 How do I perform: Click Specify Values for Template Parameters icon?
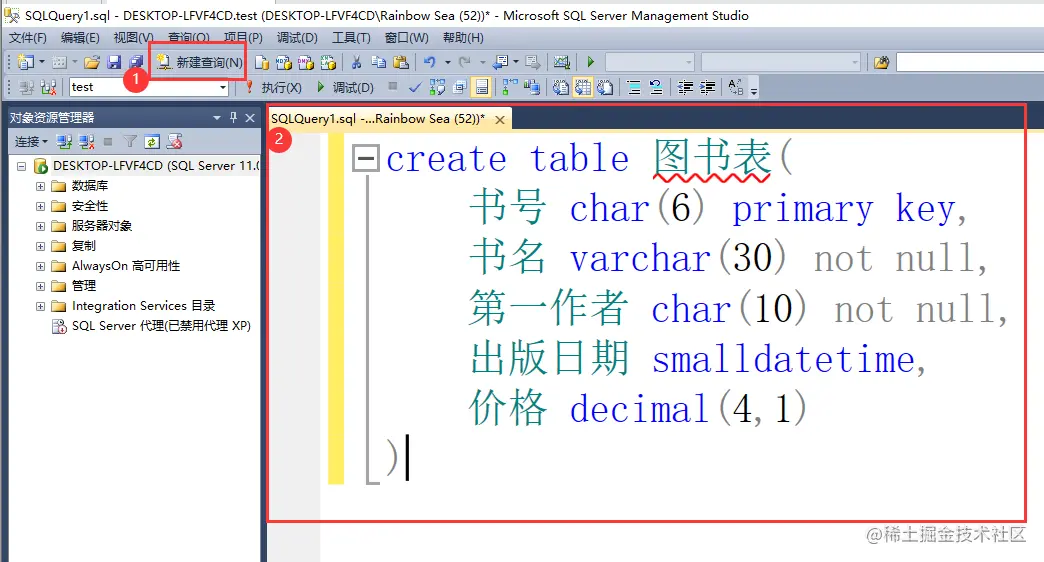coord(735,87)
